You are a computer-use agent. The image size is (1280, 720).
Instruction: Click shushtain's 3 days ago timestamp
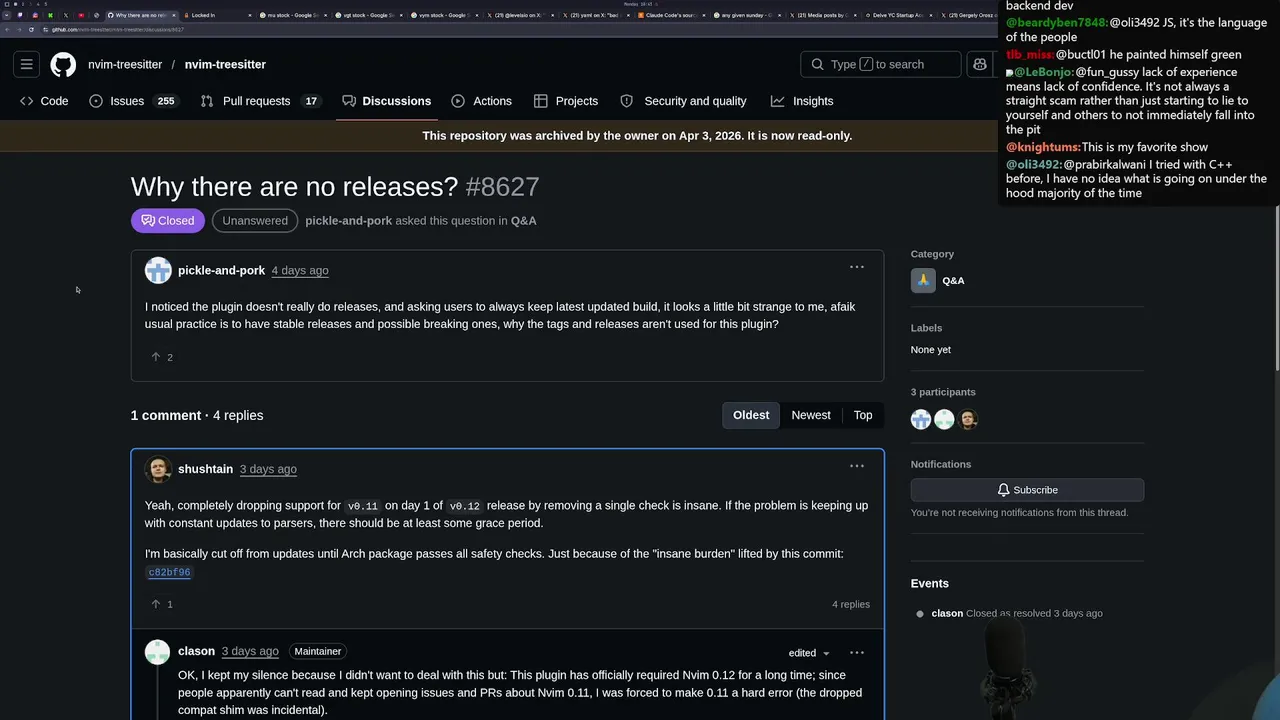(x=268, y=469)
